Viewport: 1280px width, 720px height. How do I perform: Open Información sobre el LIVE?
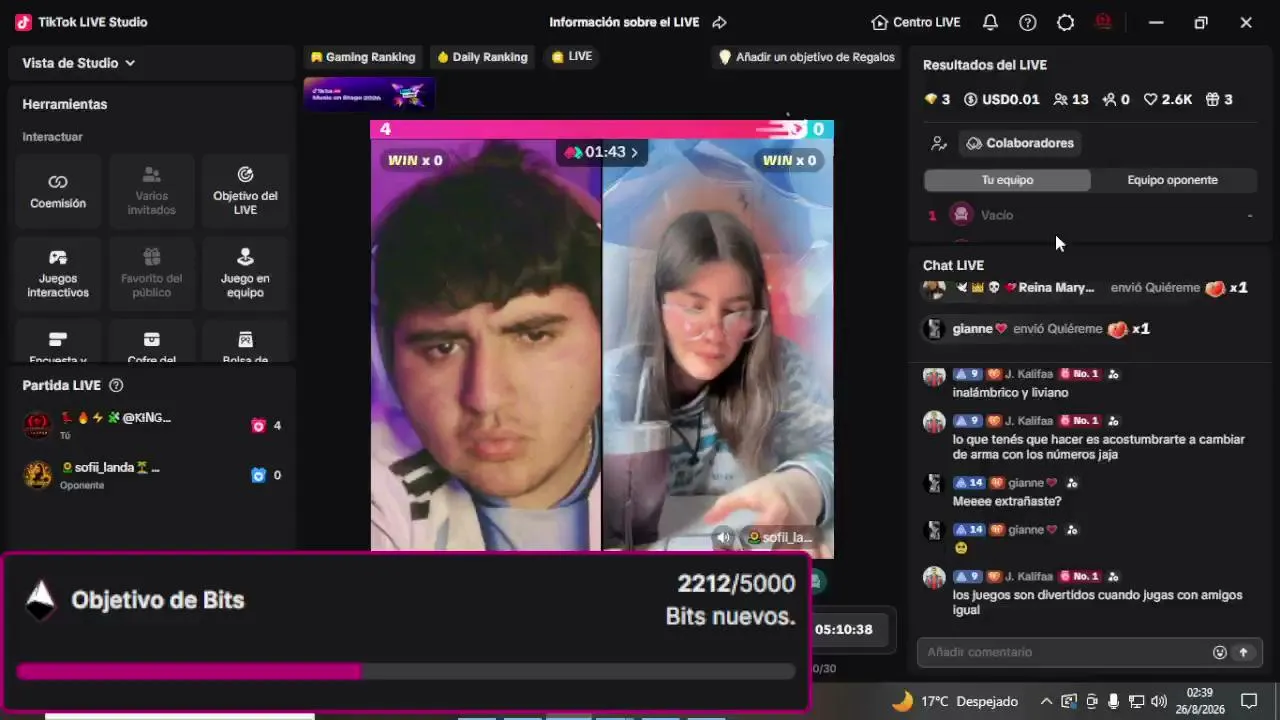click(624, 22)
